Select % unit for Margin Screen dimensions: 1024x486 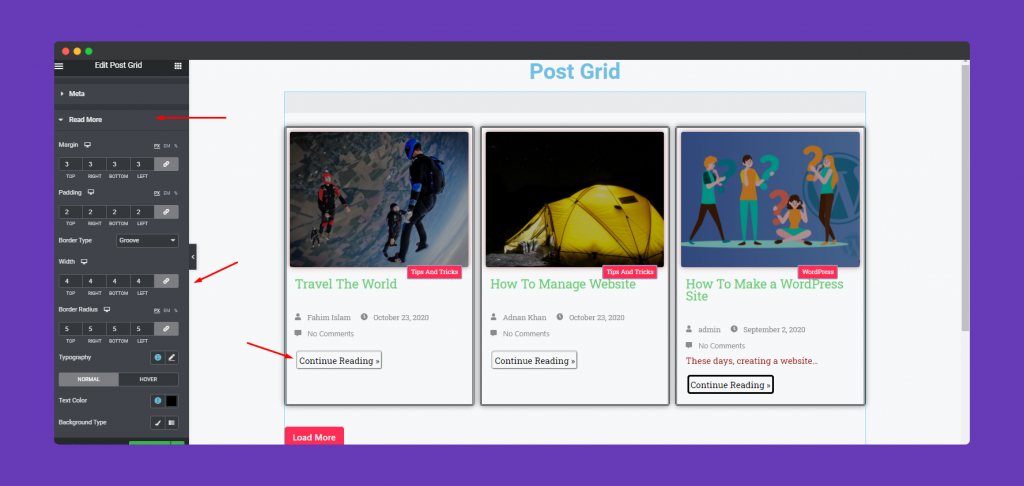tap(175, 146)
